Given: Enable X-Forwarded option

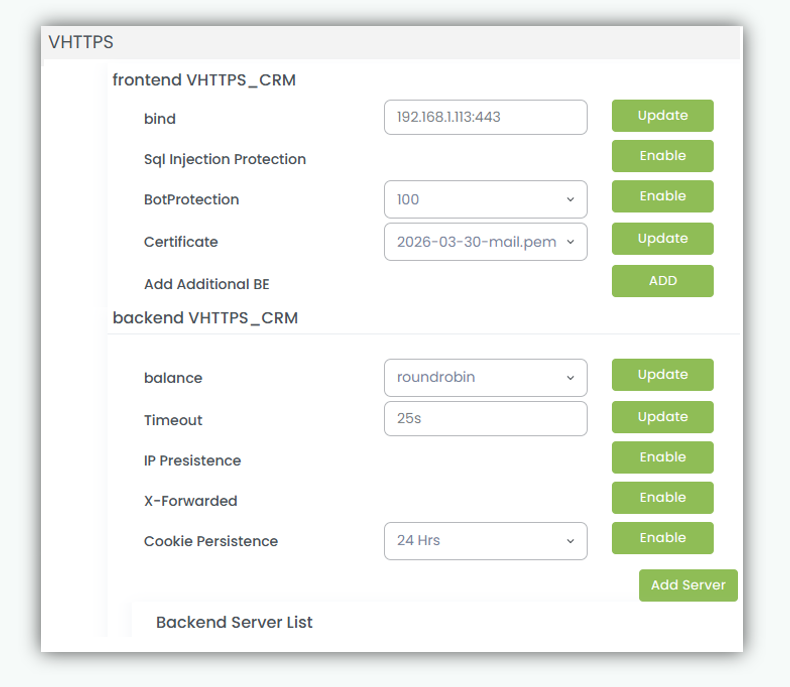Looking at the screenshot, I should [662, 497].
